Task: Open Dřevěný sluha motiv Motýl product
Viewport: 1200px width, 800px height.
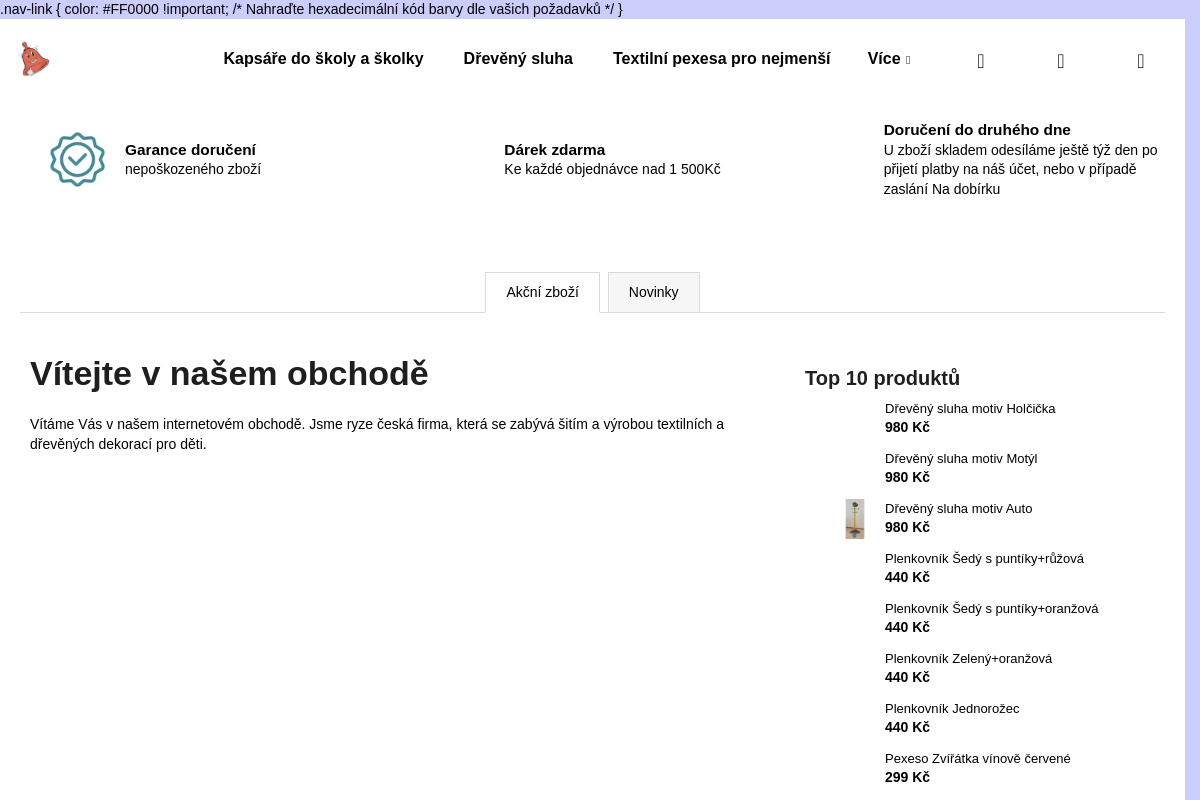Action: [x=961, y=459]
